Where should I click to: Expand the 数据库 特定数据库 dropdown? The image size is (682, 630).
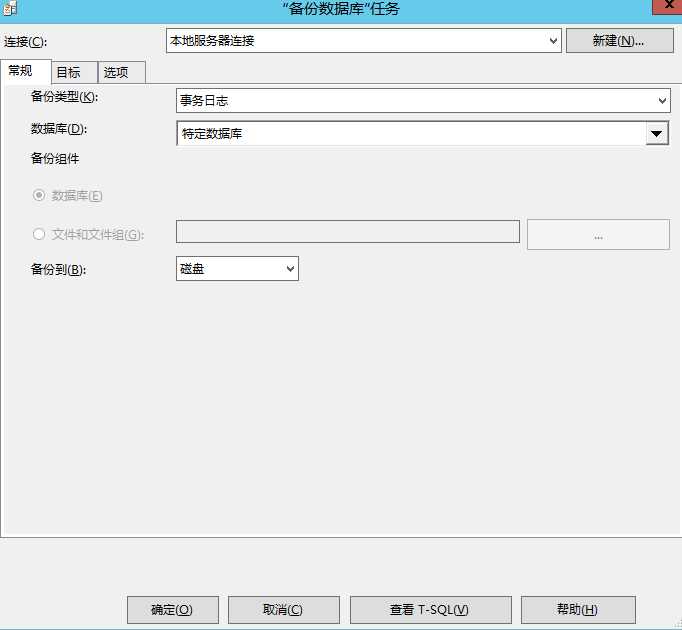657,134
